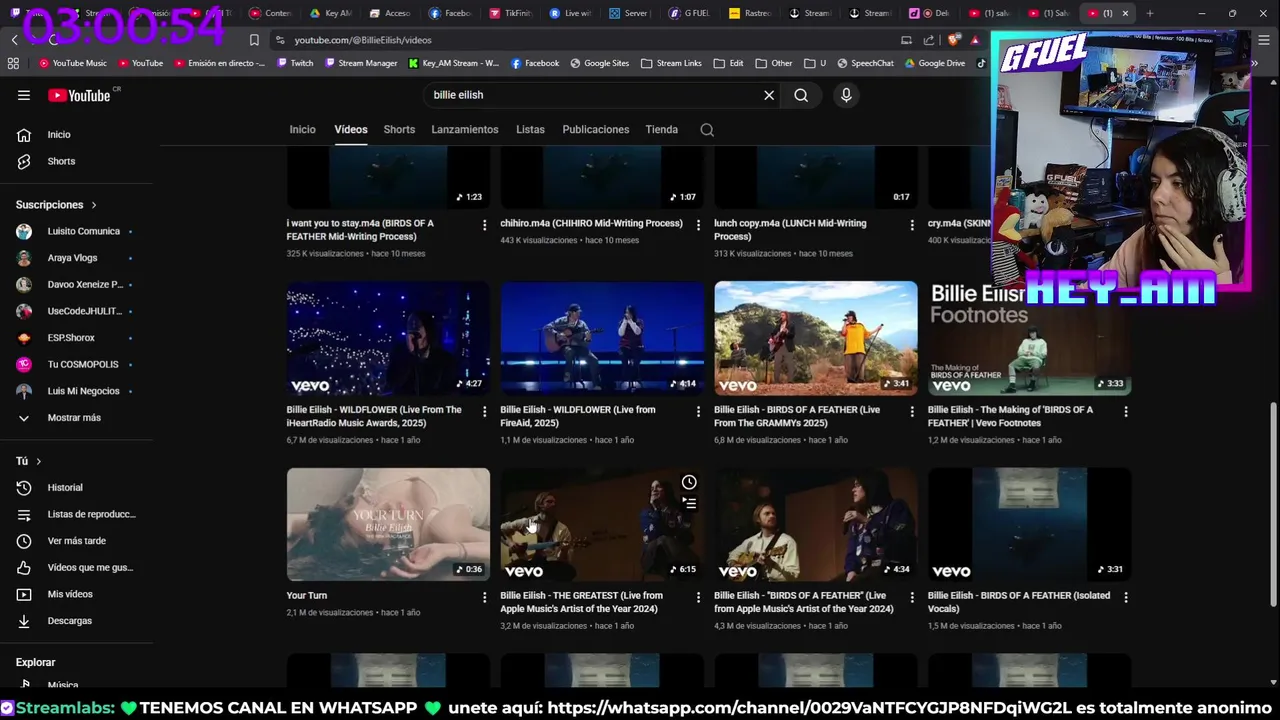Open Shorts in the sidebar
Image resolution: width=1280 pixels, height=720 pixels.
(x=61, y=161)
